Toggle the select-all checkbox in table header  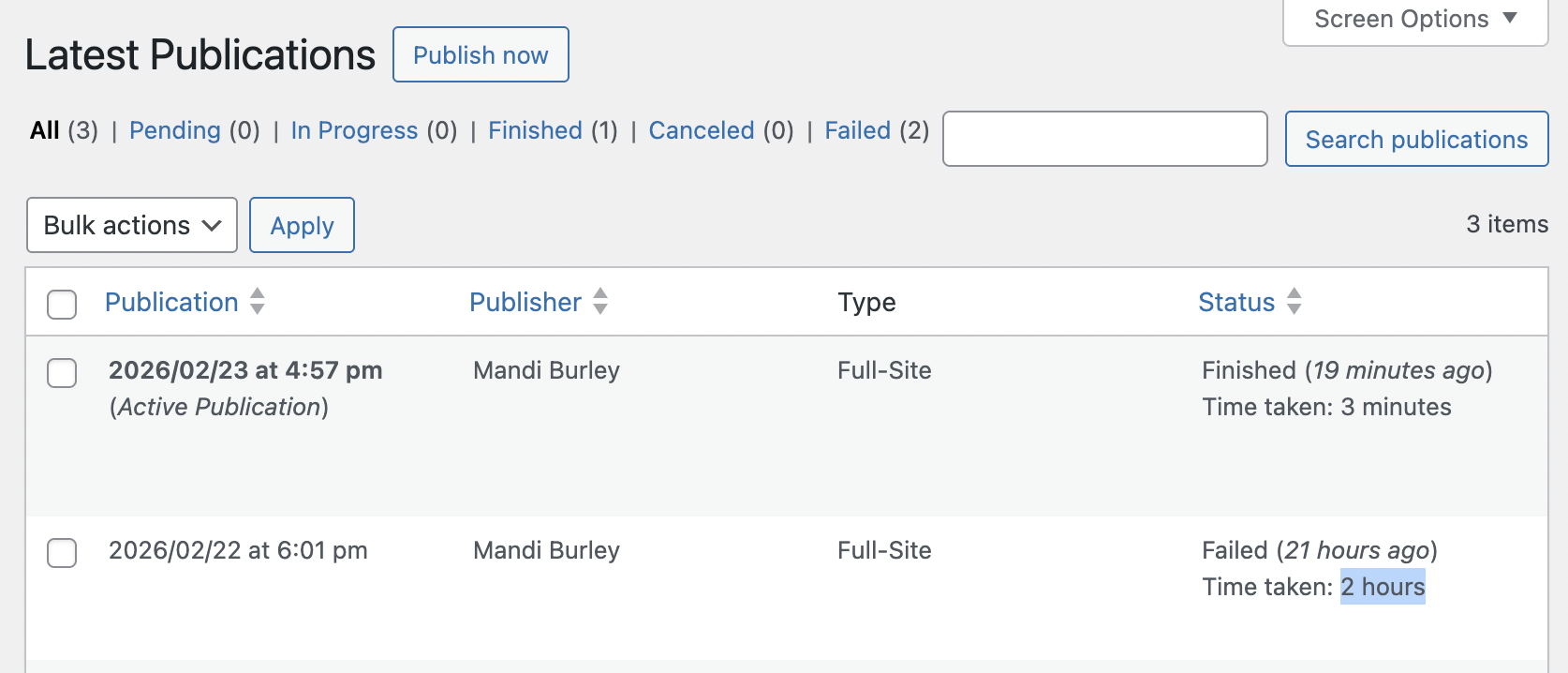click(x=62, y=304)
